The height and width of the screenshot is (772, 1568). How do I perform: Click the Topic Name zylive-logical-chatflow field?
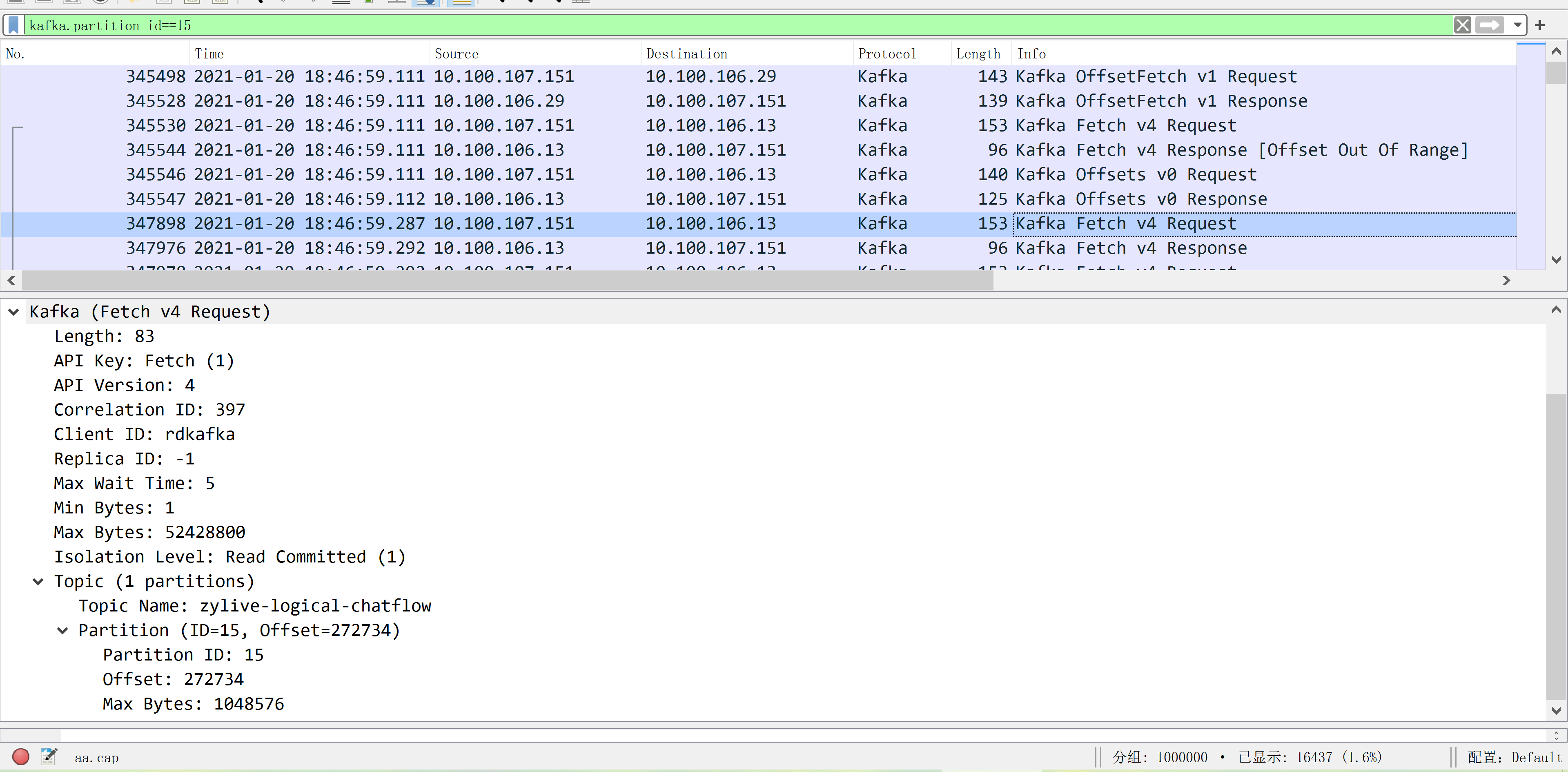(x=254, y=606)
